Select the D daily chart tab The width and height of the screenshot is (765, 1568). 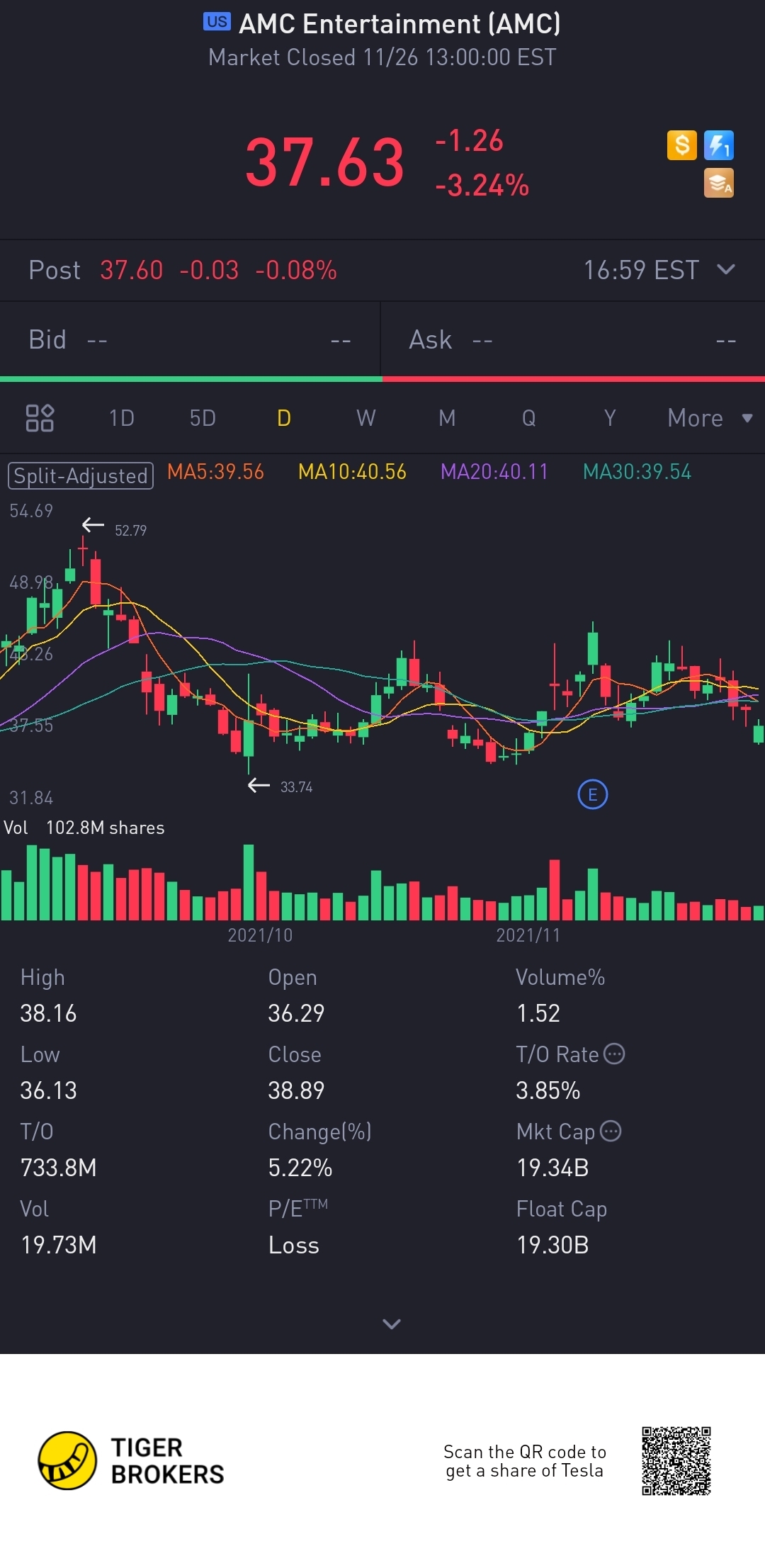284,418
